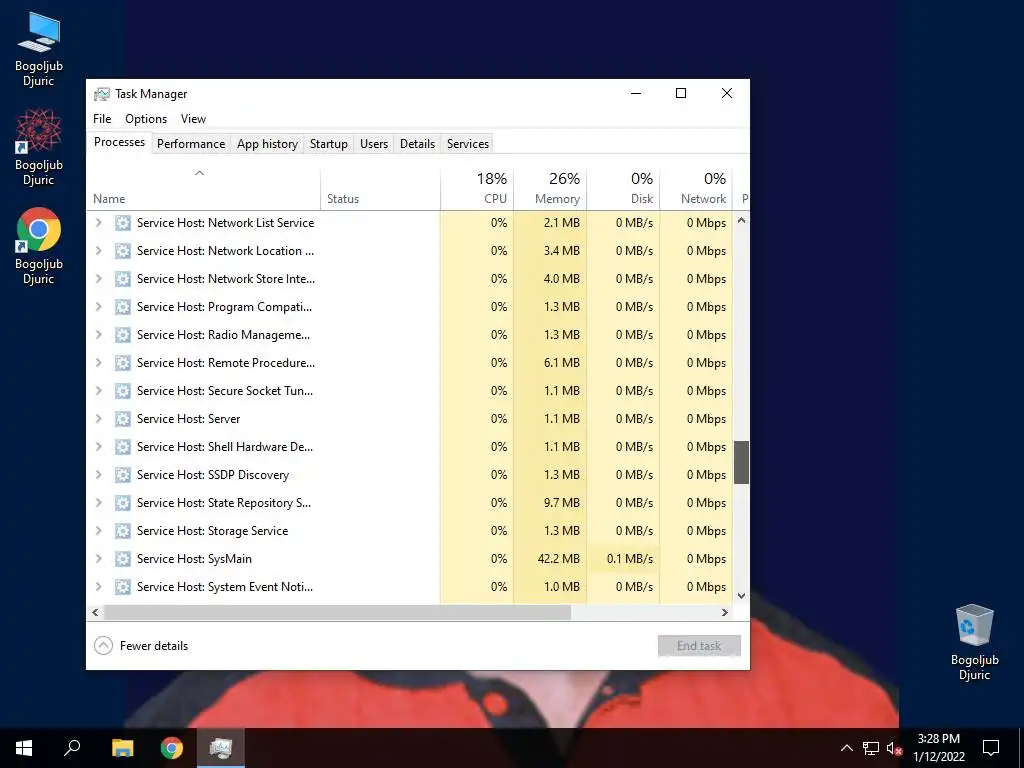Click the gear icon for SSDP Discovery
The width and height of the screenshot is (1024, 768).
coord(123,475)
